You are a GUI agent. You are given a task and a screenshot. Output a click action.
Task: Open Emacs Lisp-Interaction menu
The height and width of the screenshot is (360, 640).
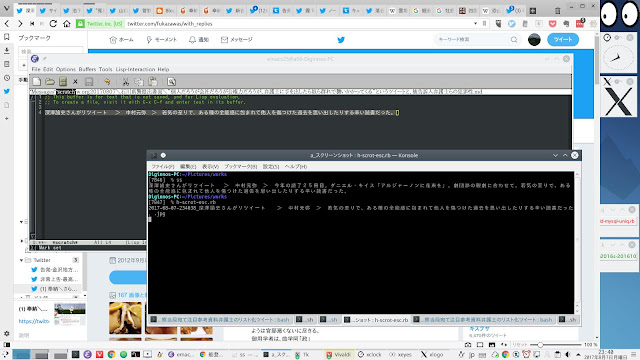pos(135,69)
